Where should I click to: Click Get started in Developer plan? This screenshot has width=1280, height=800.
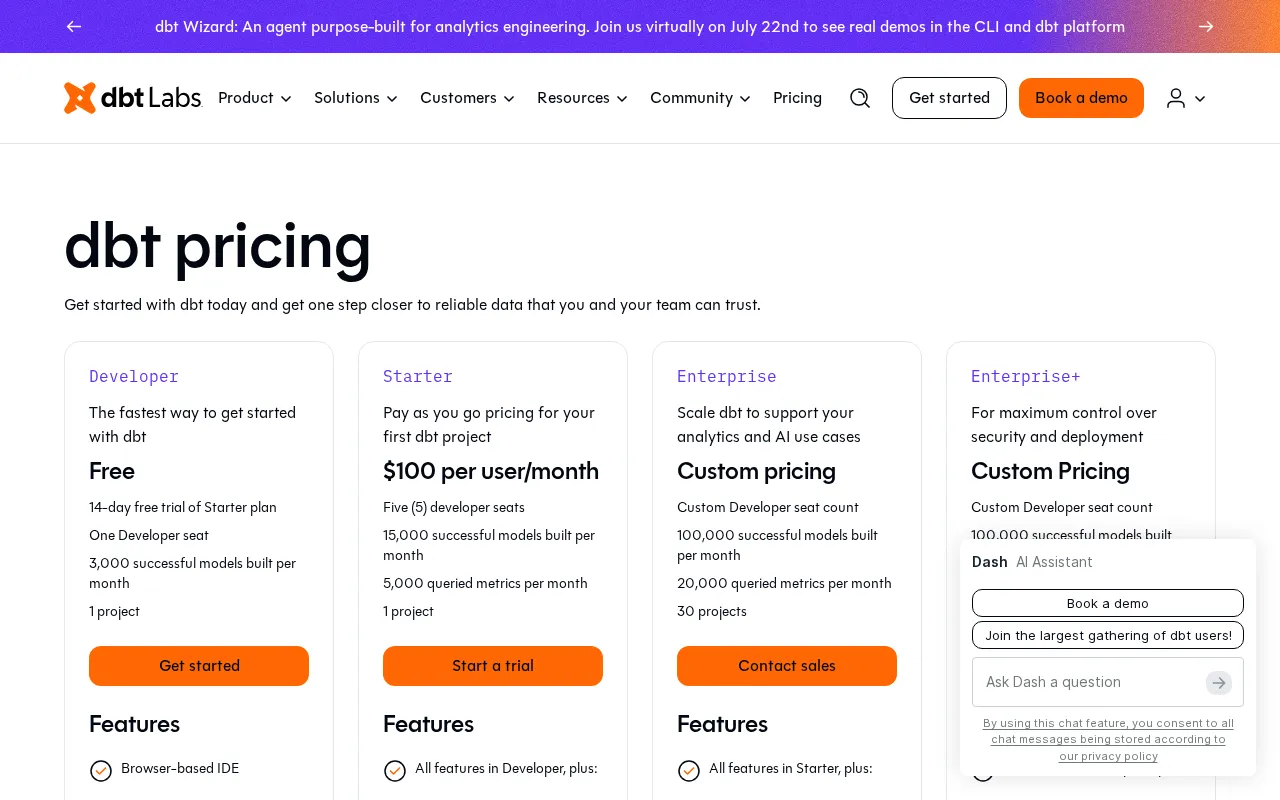pos(199,666)
